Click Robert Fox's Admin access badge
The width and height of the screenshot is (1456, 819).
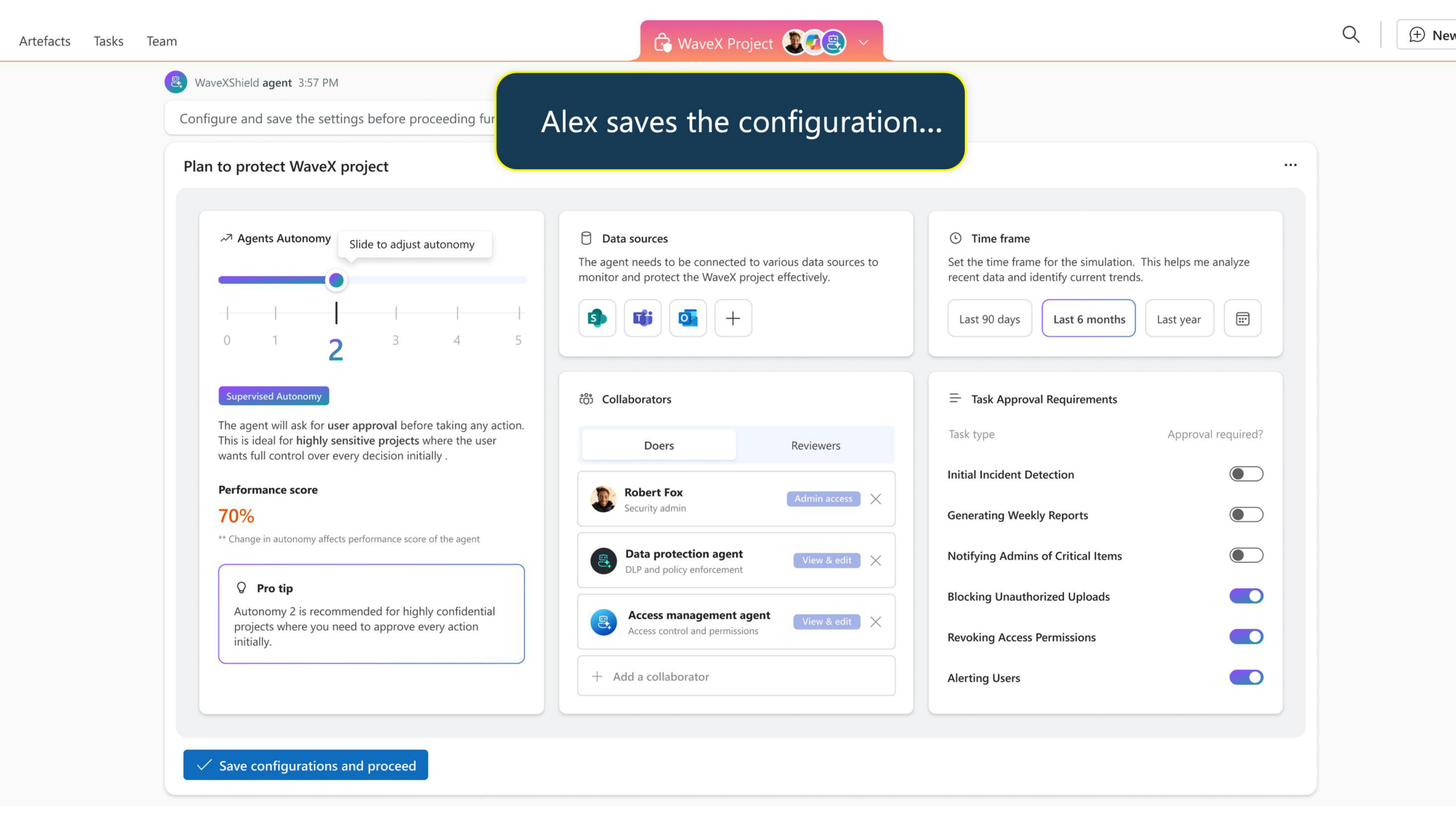pyautogui.click(x=824, y=499)
